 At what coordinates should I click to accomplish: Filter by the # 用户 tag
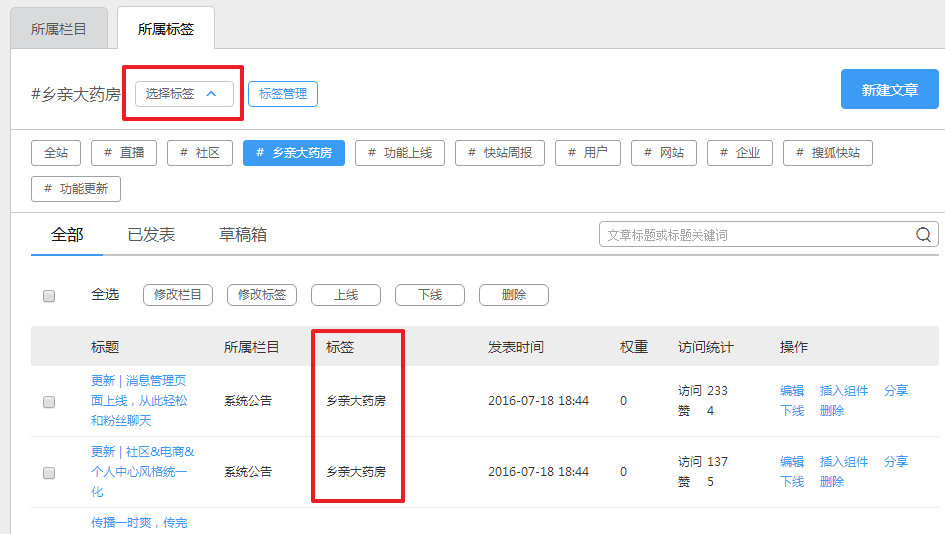588,152
